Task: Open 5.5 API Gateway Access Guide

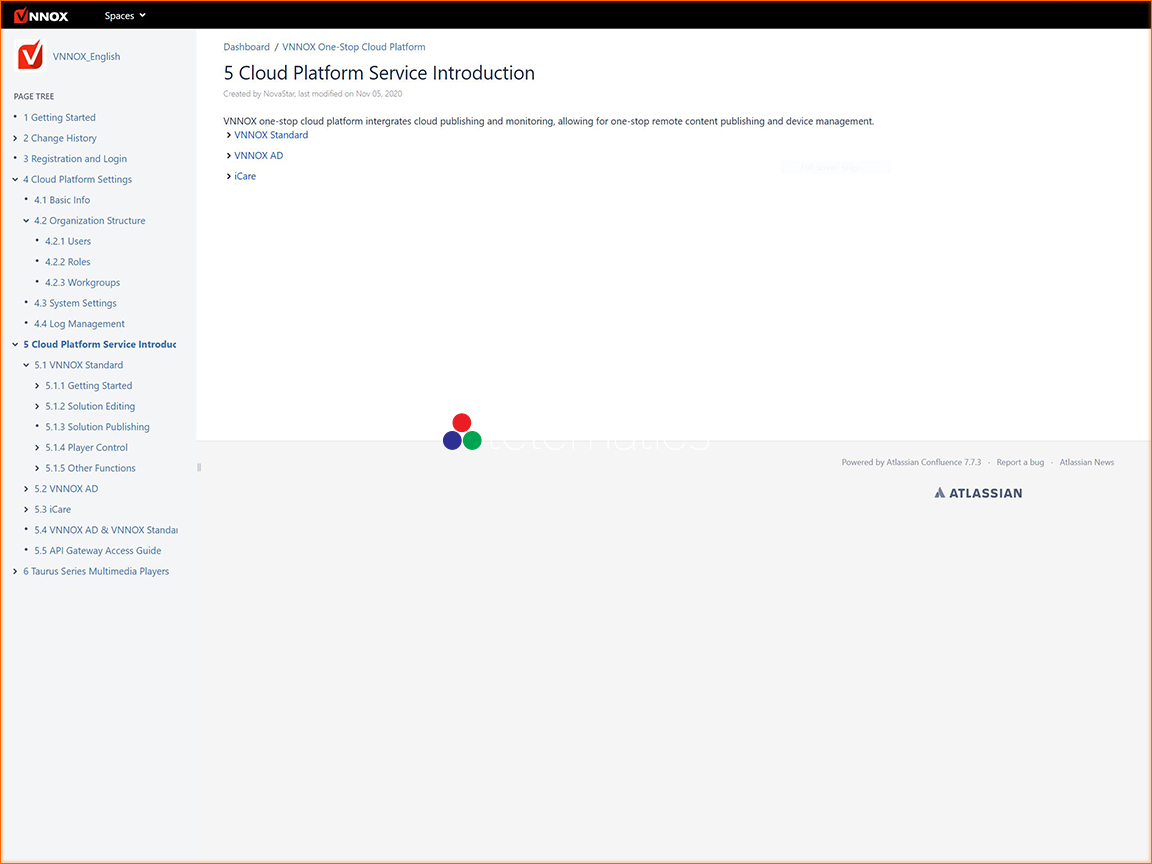Action: (x=98, y=550)
